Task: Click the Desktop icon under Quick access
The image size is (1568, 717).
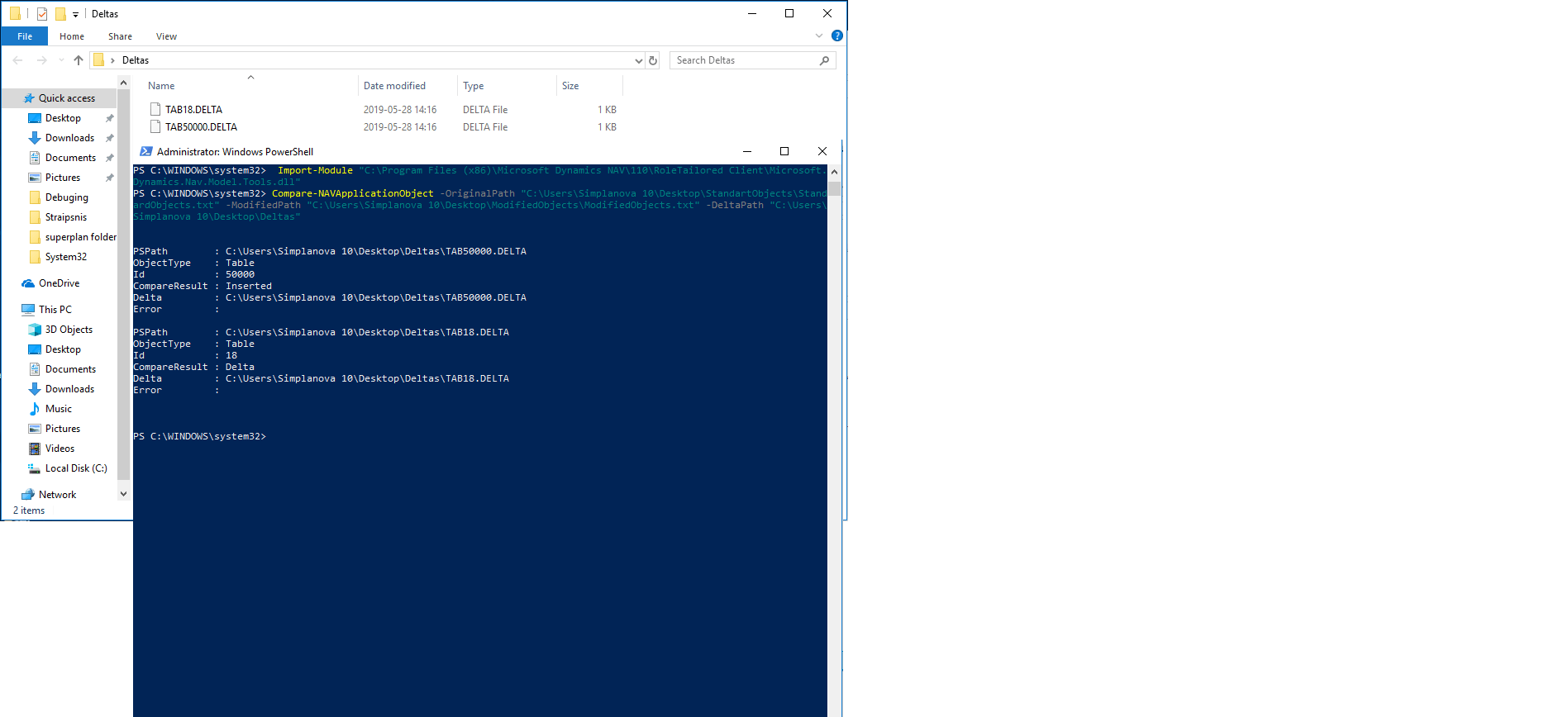Action: (35, 118)
